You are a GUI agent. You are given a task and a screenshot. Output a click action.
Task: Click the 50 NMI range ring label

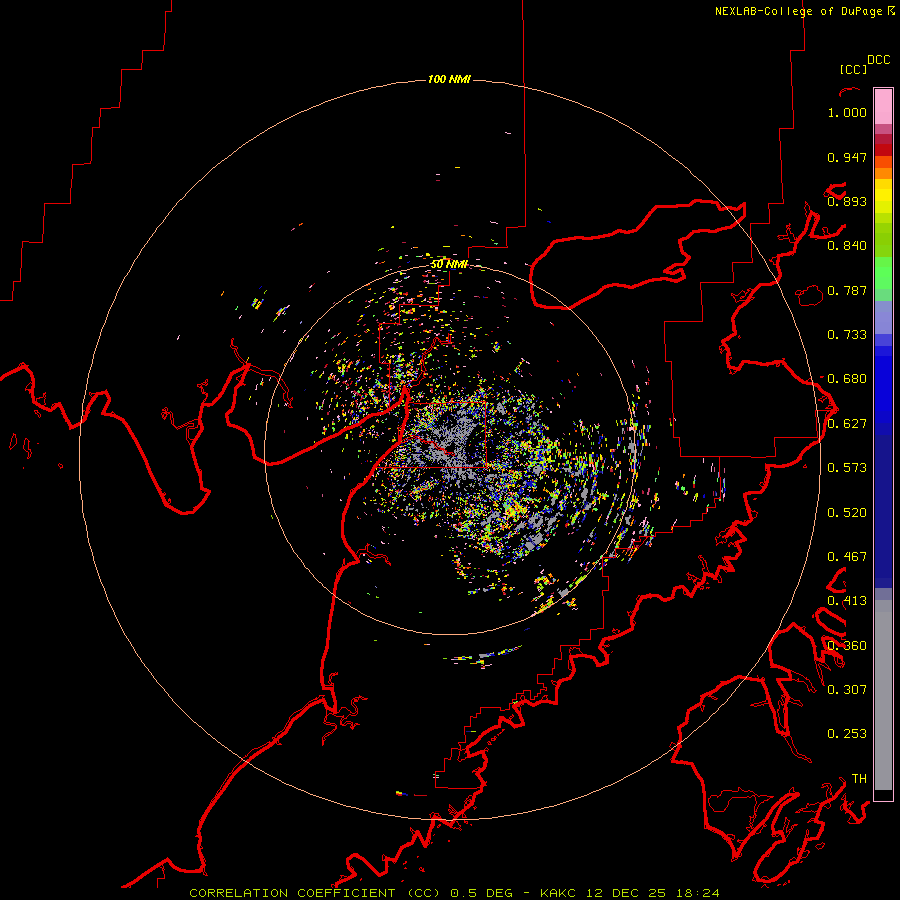[449, 264]
